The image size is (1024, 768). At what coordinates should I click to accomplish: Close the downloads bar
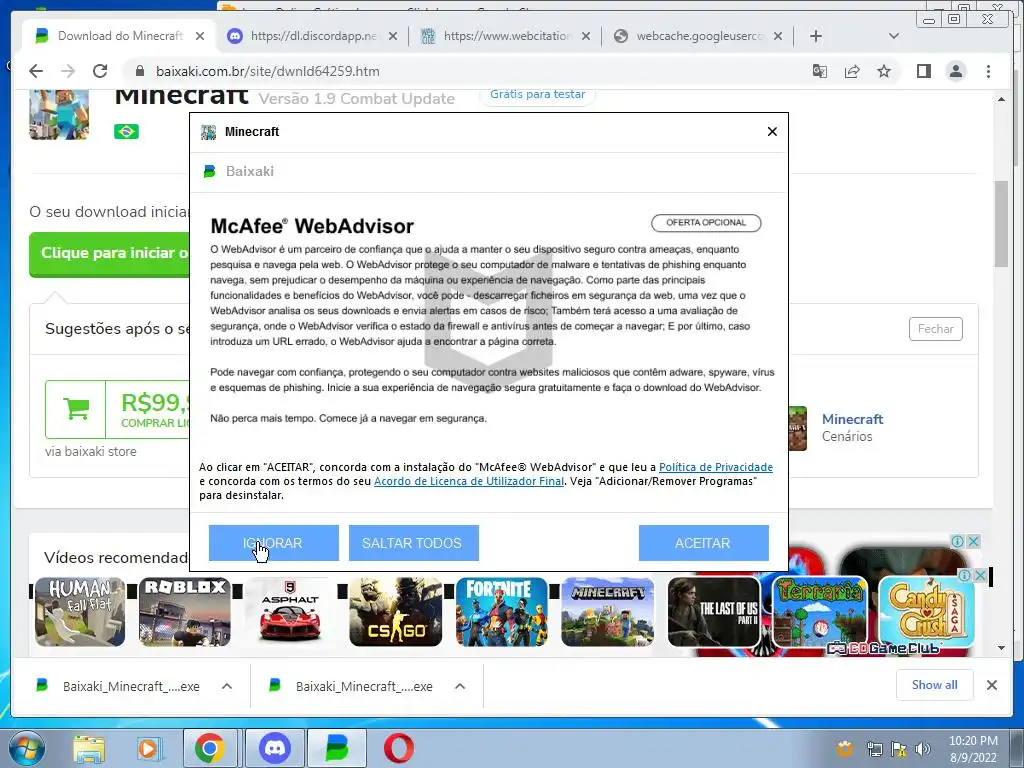(x=992, y=685)
